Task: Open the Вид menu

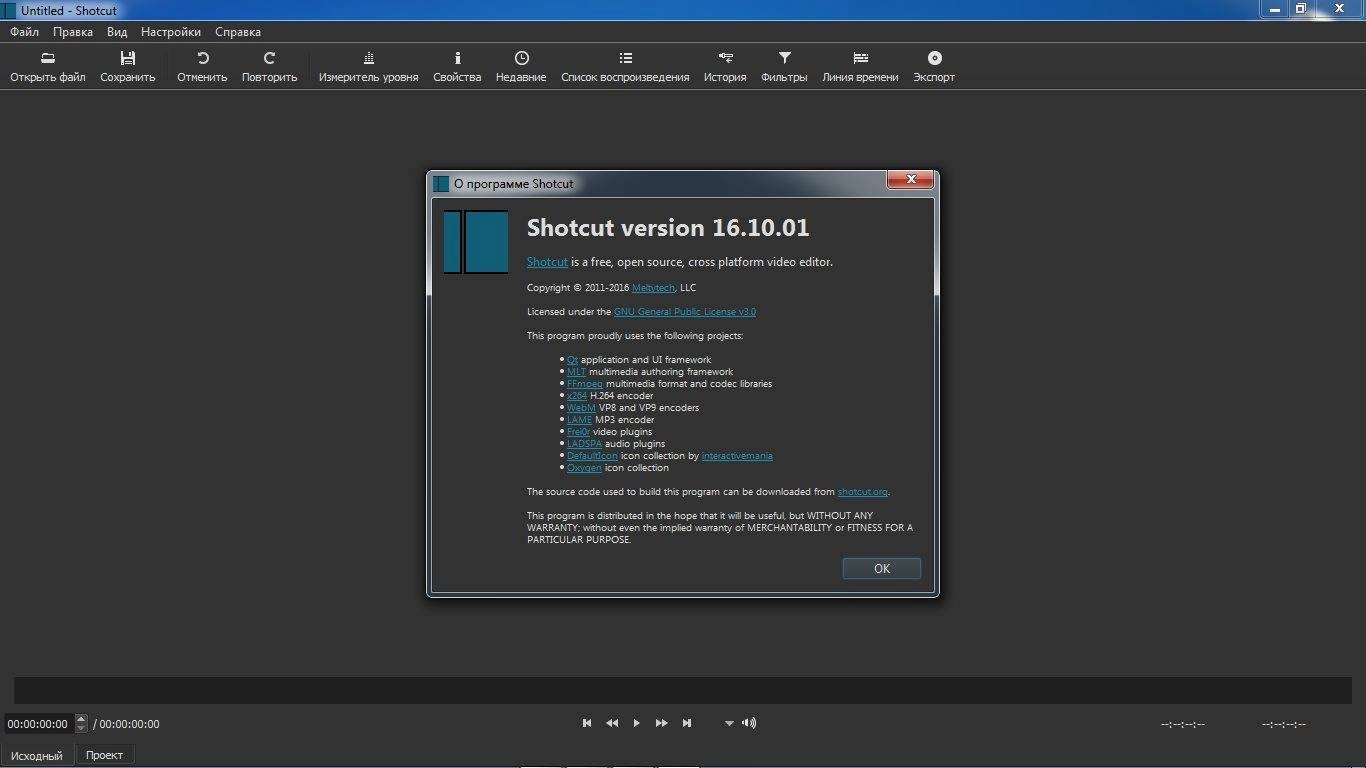Action: pos(117,32)
